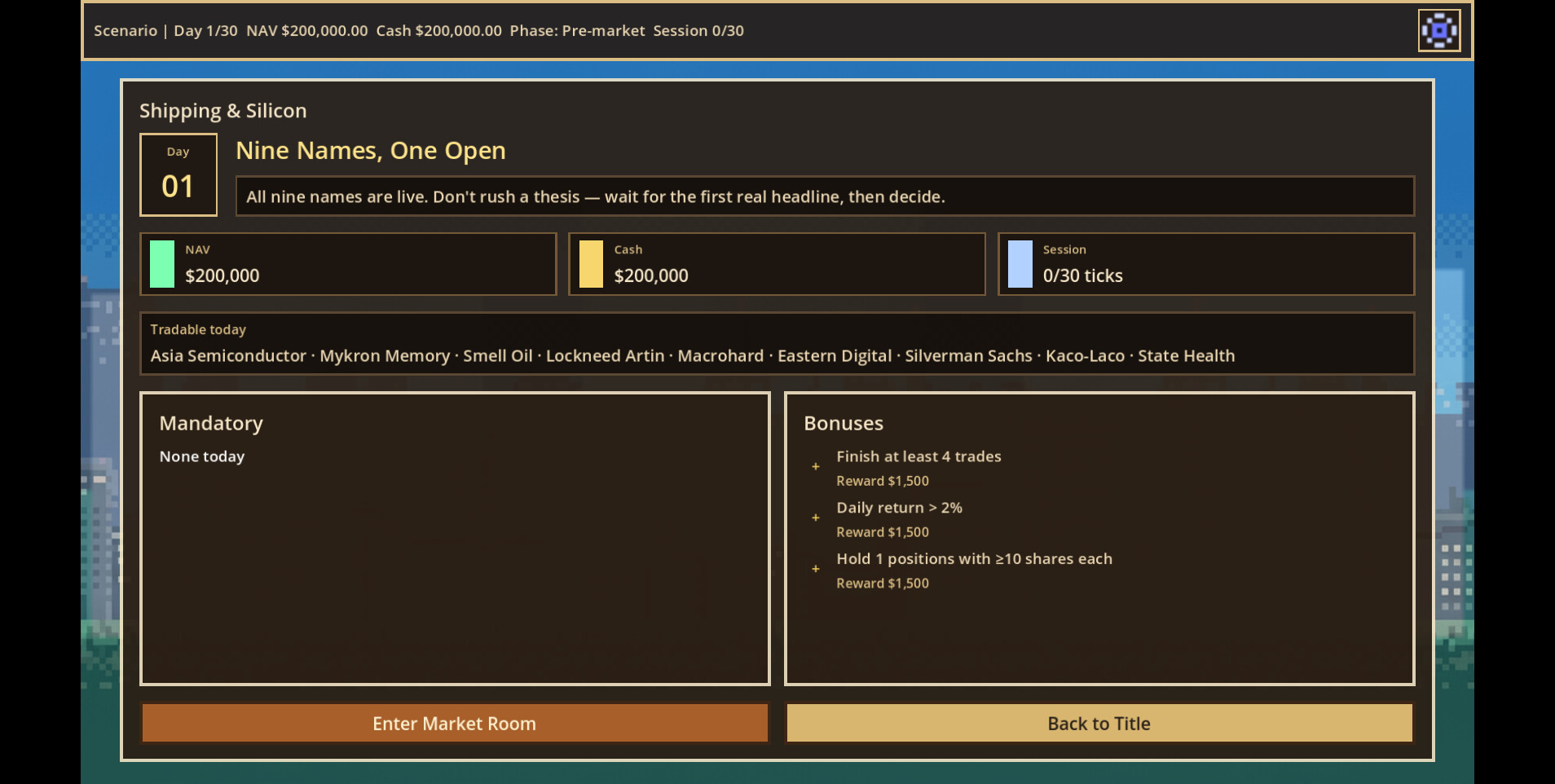Click the plus beside Daily return > 2%

tap(815, 518)
